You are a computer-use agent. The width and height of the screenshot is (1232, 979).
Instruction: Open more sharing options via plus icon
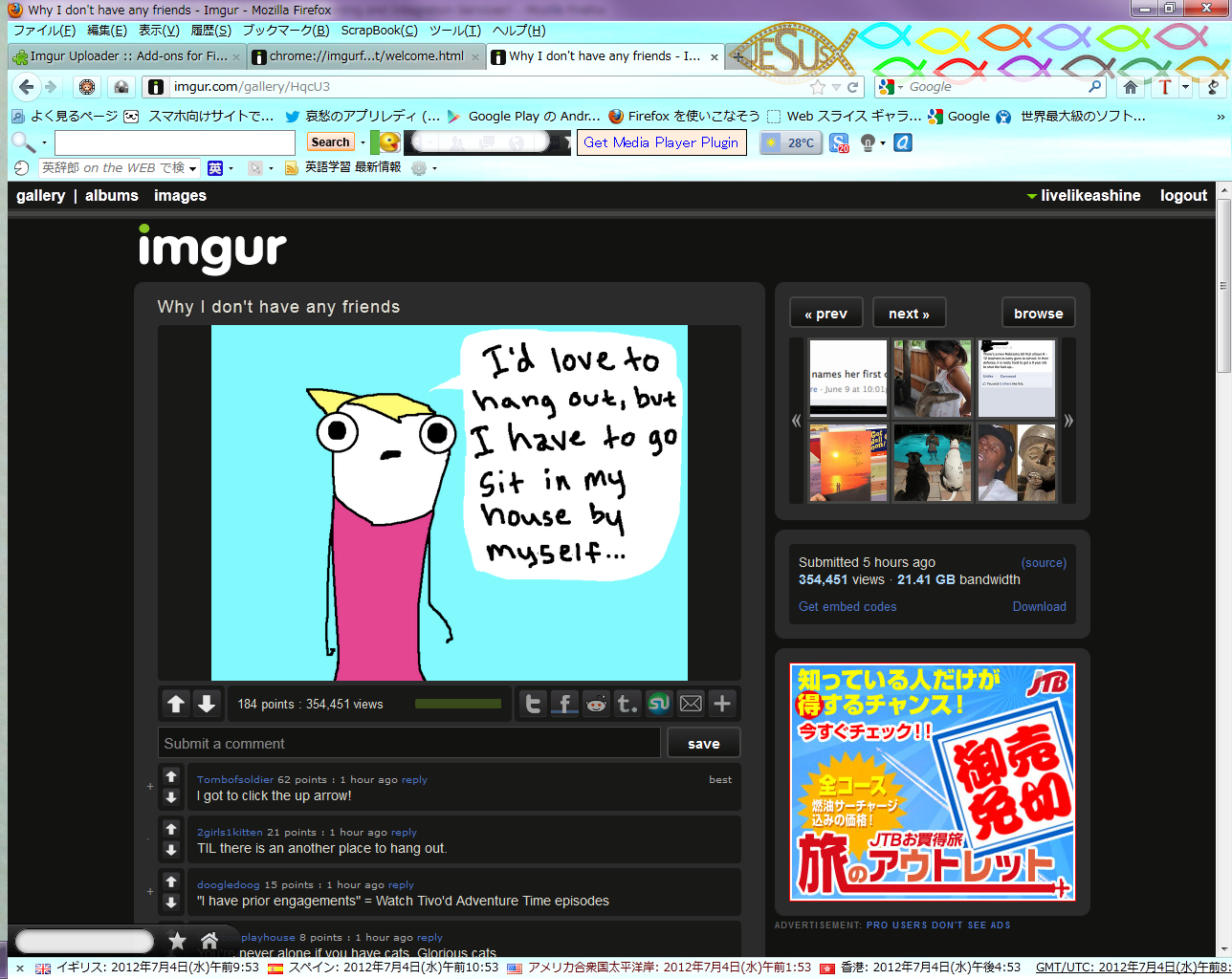(x=722, y=703)
